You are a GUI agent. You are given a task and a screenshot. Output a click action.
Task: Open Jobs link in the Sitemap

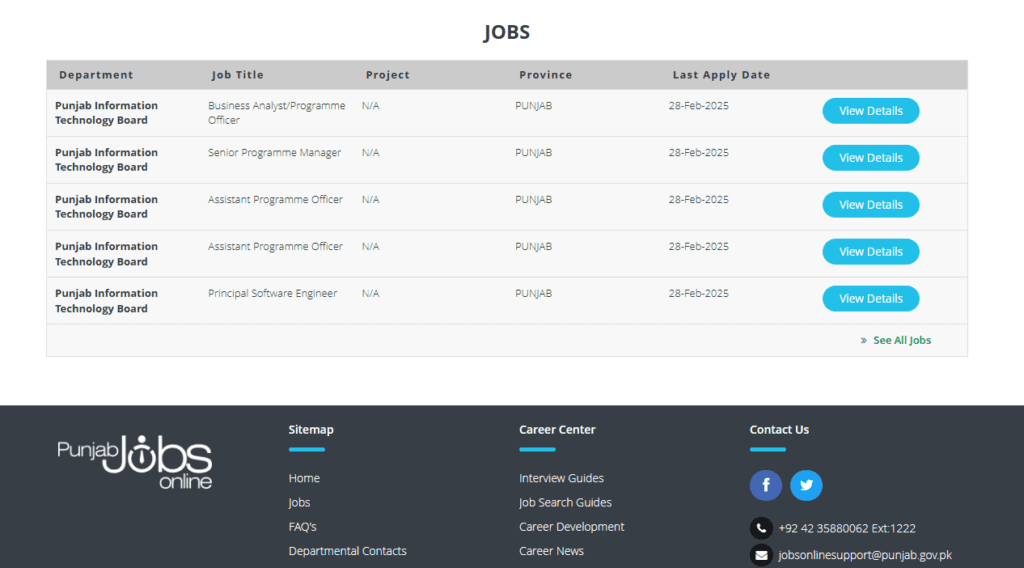click(299, 503)
